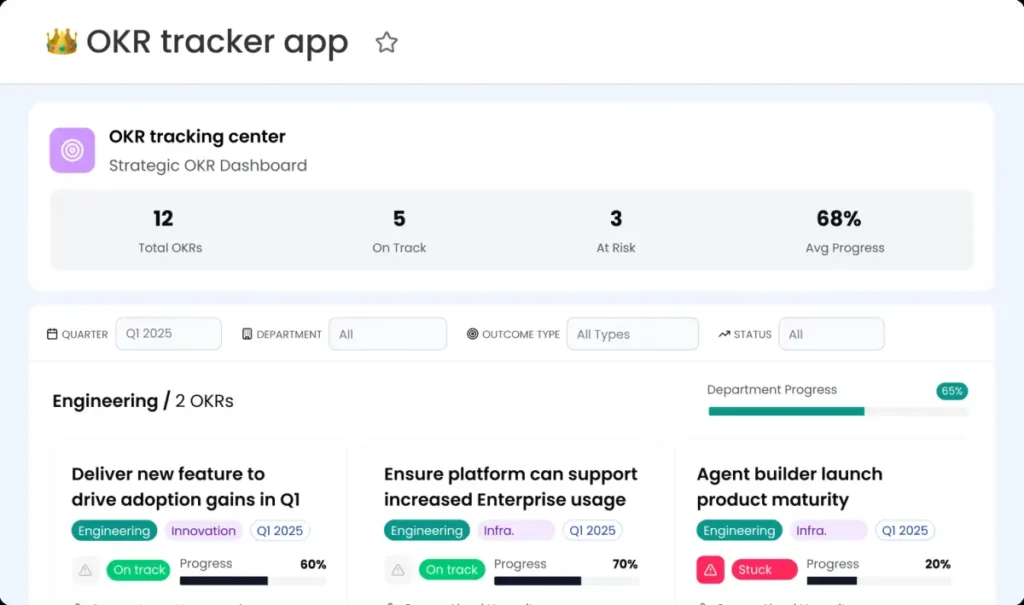Image resolution: width=1024 pixels, height=605 pixels.
Task: Click Engineering tag on Deliver new feature card
Action: click(114, 531)
